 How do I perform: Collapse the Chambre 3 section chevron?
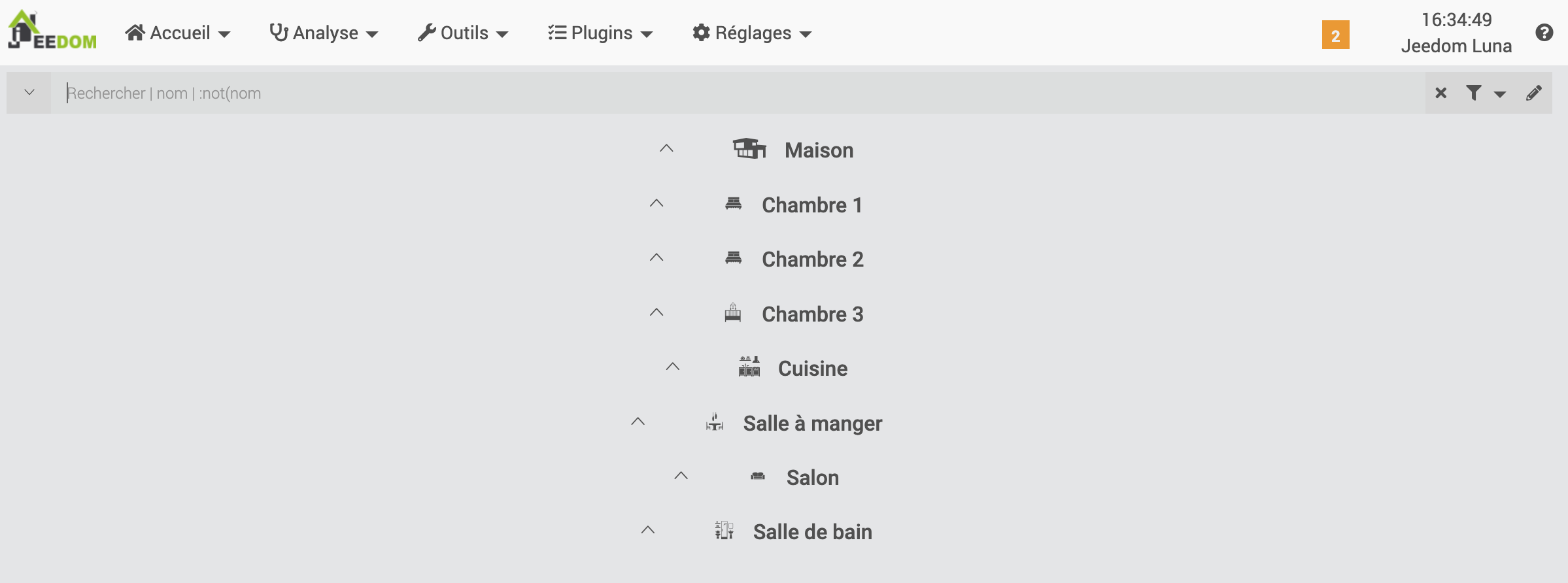(656, 312)
